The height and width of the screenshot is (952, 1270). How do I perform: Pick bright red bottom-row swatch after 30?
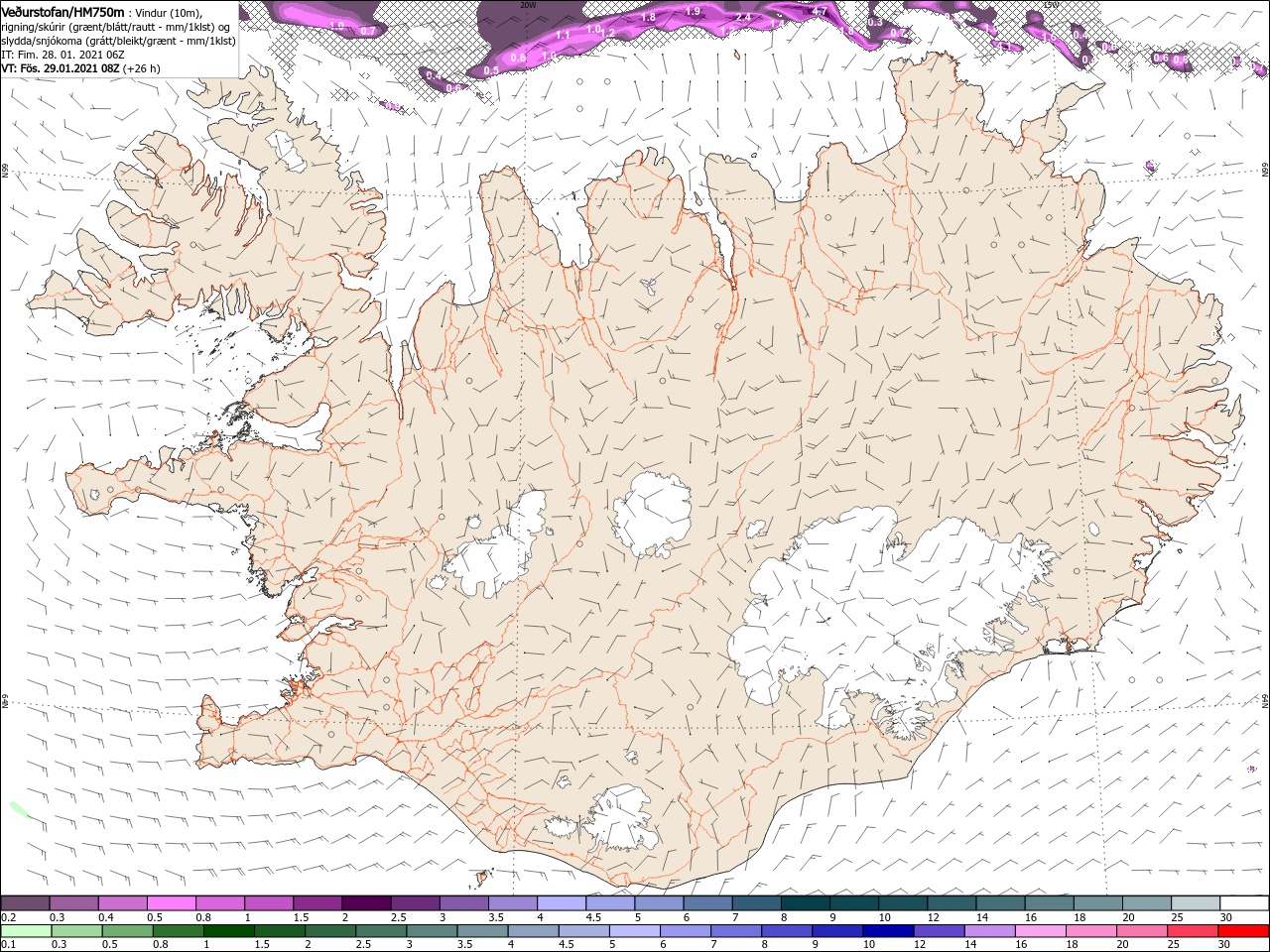click(1244, 931)
